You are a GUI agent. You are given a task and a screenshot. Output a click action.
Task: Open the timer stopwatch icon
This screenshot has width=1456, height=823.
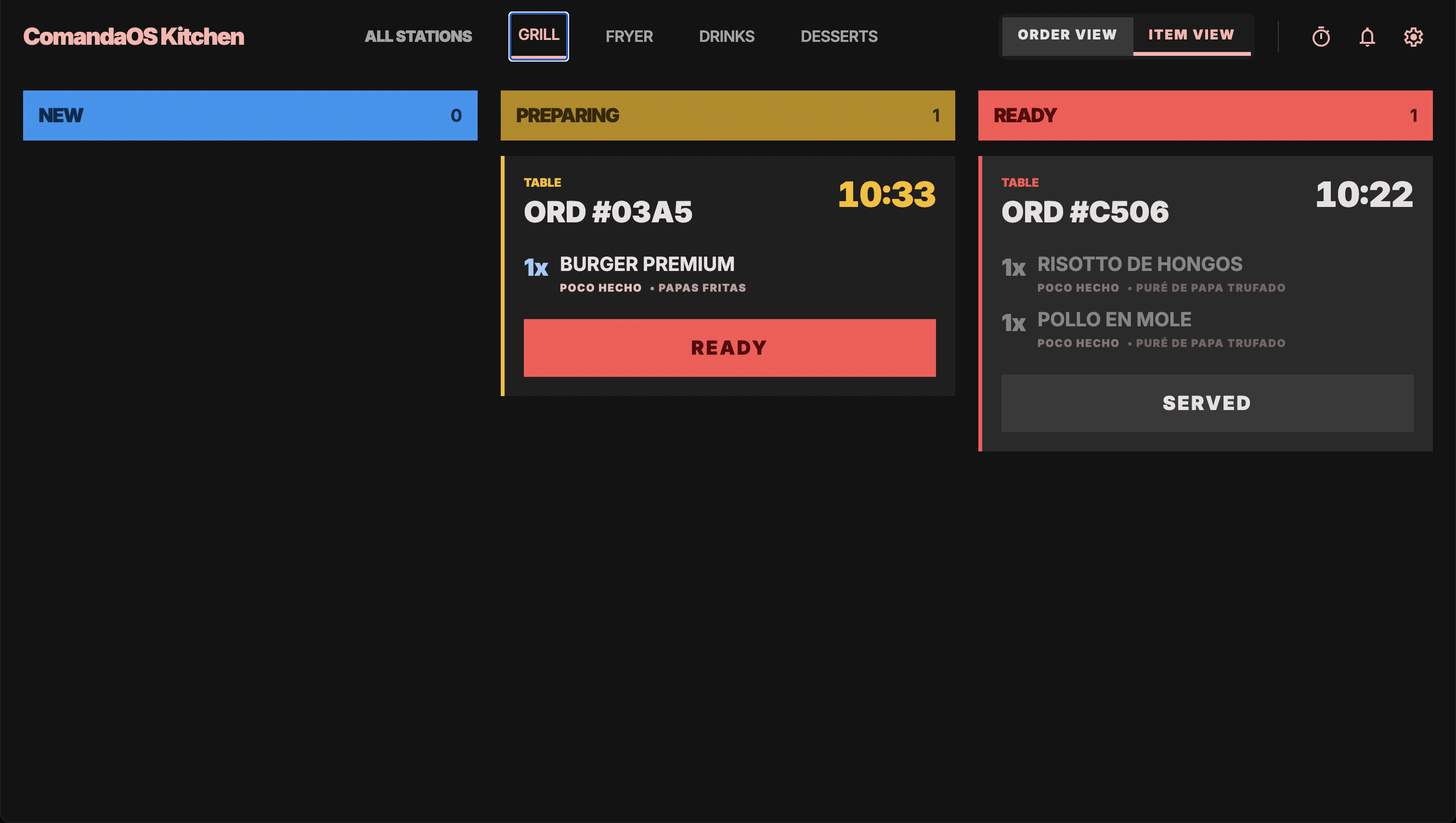pyautogui.click(x=1320, y=37)
